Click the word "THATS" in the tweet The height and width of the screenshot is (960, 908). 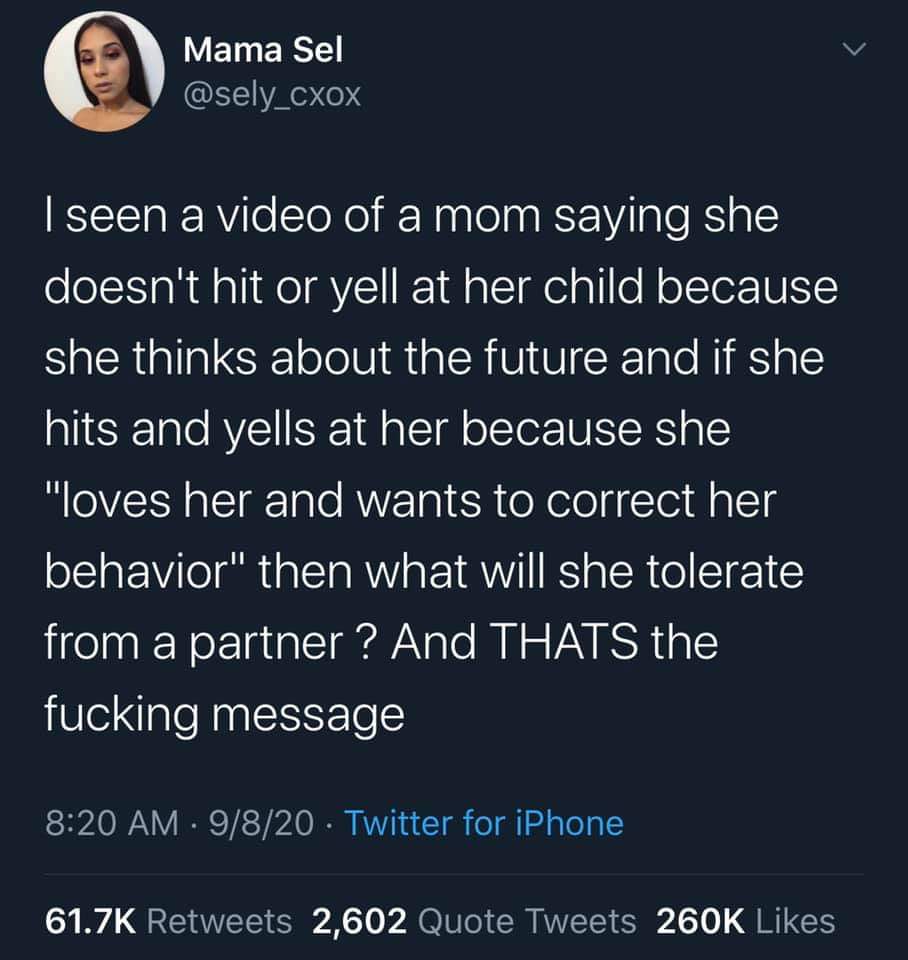(564, 642)
